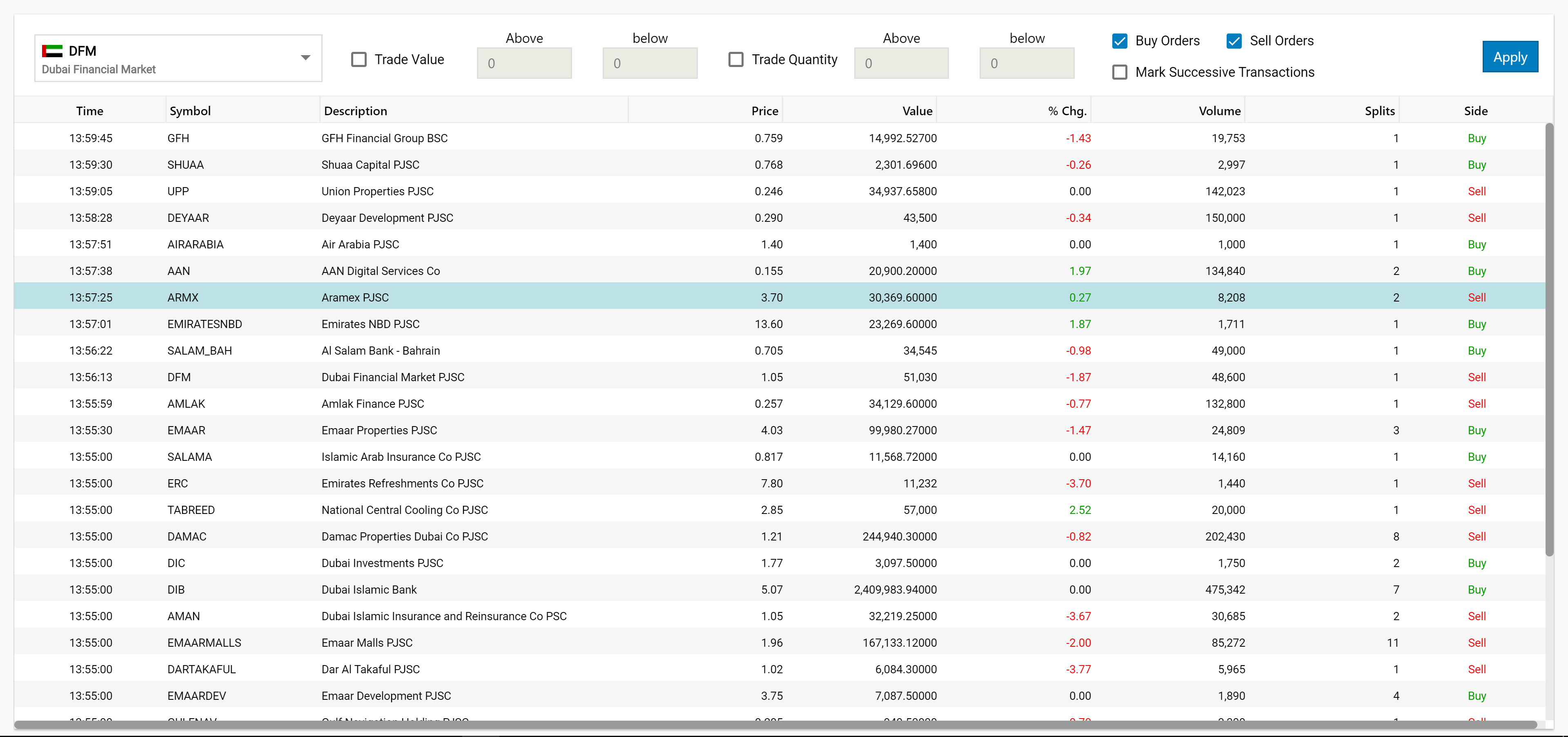1568x737 pixels.
Task: Click the ERC symbol cell
Action: pyautogui.click(x=178, y=484)
